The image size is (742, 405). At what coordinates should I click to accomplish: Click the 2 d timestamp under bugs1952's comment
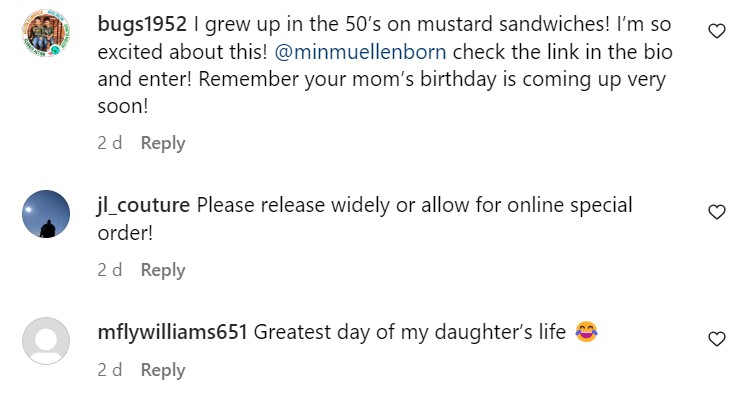pos(109,143)
